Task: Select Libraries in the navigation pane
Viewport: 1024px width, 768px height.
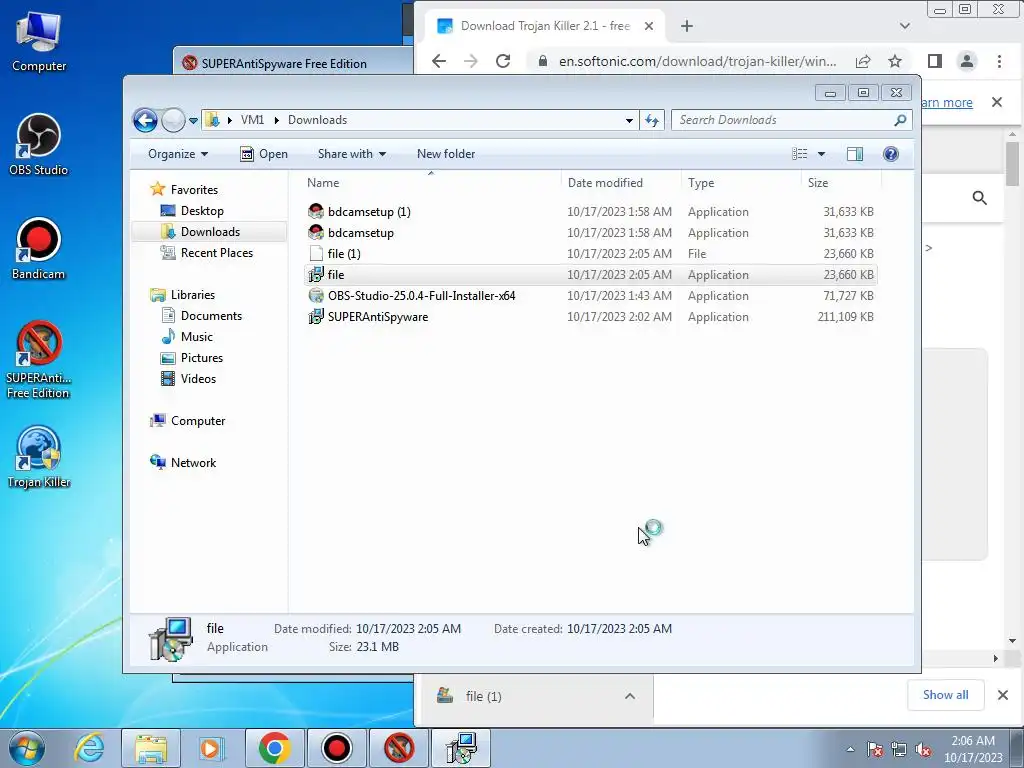Action: (193, 295)
